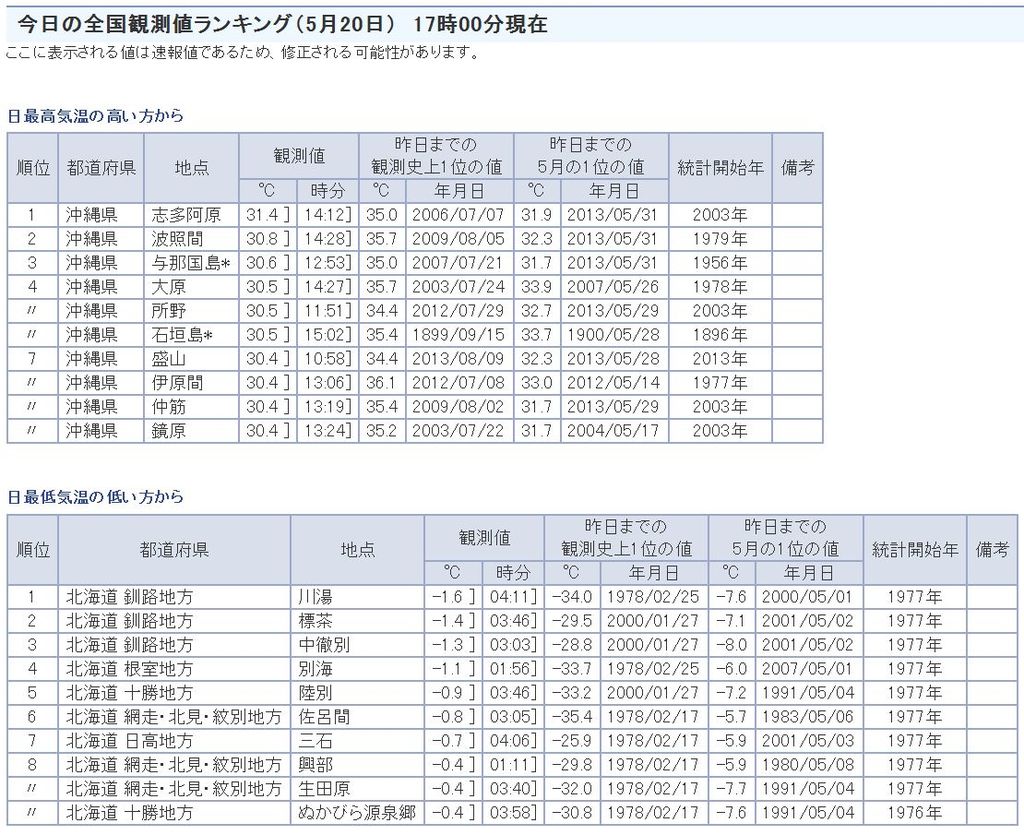The height and width of the screenshot is (835, 1024).
Task: Click the 志多阿原 station name
Action: pyautogui.click(x=186, y=215)
